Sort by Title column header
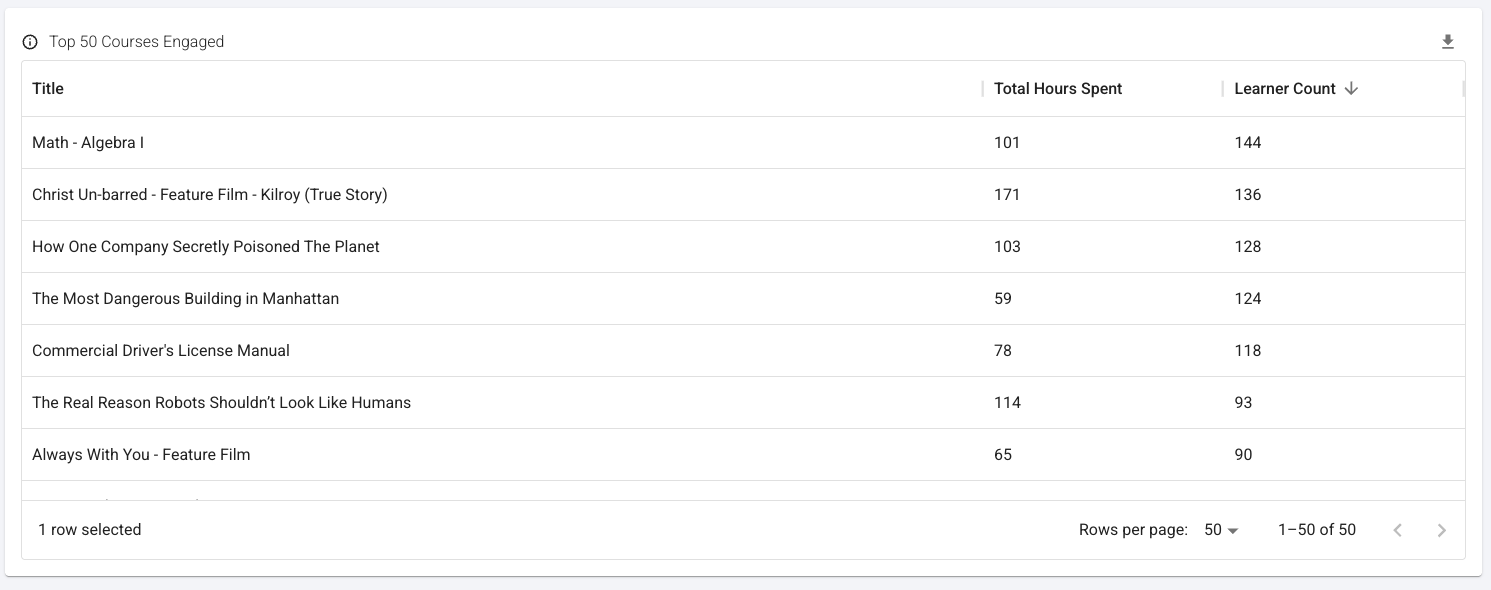 (48, 89)
